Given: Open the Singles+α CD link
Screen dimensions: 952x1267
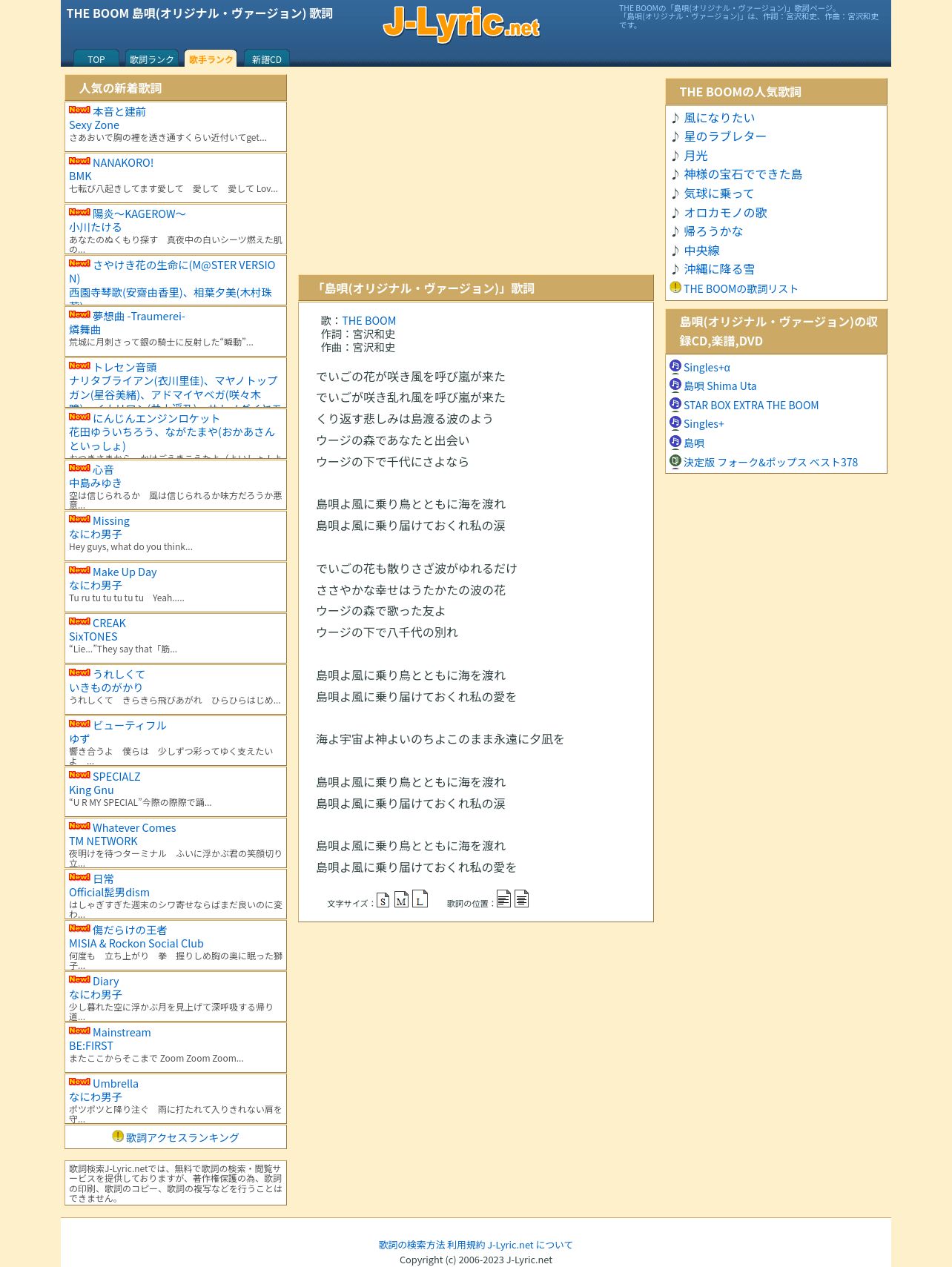Looking at the screenshot, I should point(707,367).
